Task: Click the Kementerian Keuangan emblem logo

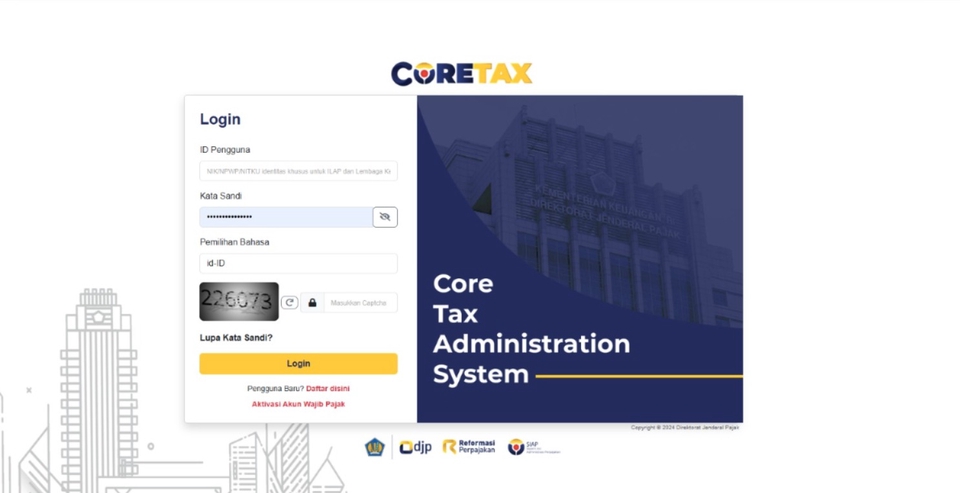Action: 375,447
